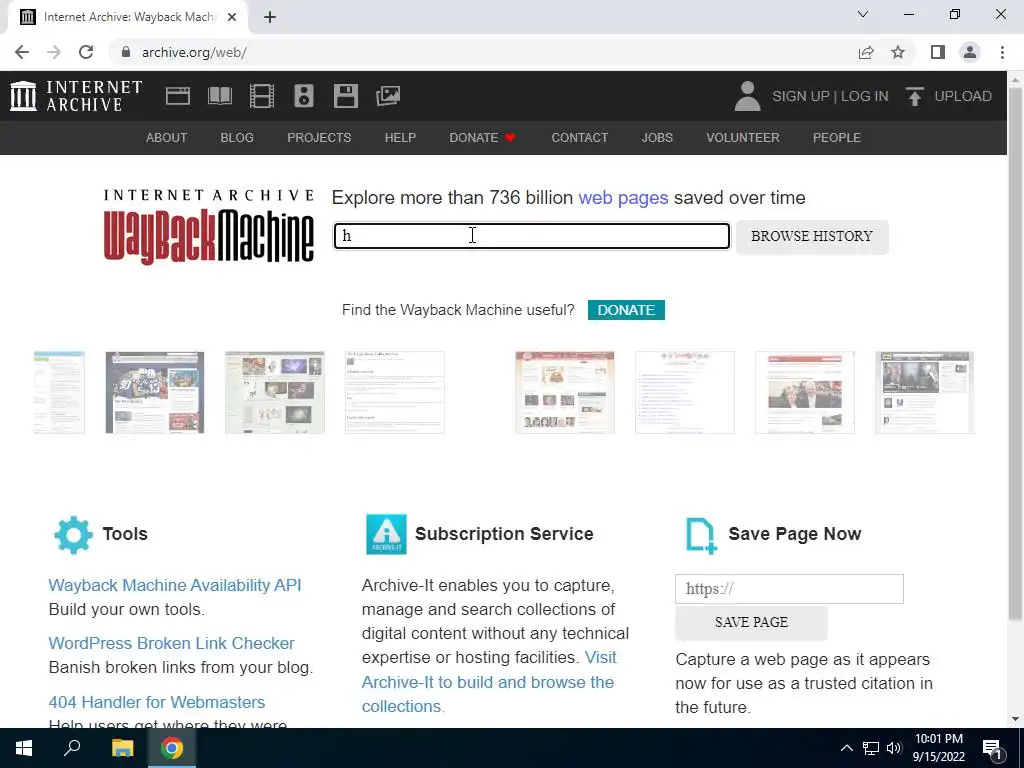This screenshot has width=1024, height=768.
Task: Open the VOLUNTEER menu item
Action: (x=743, y=138)
